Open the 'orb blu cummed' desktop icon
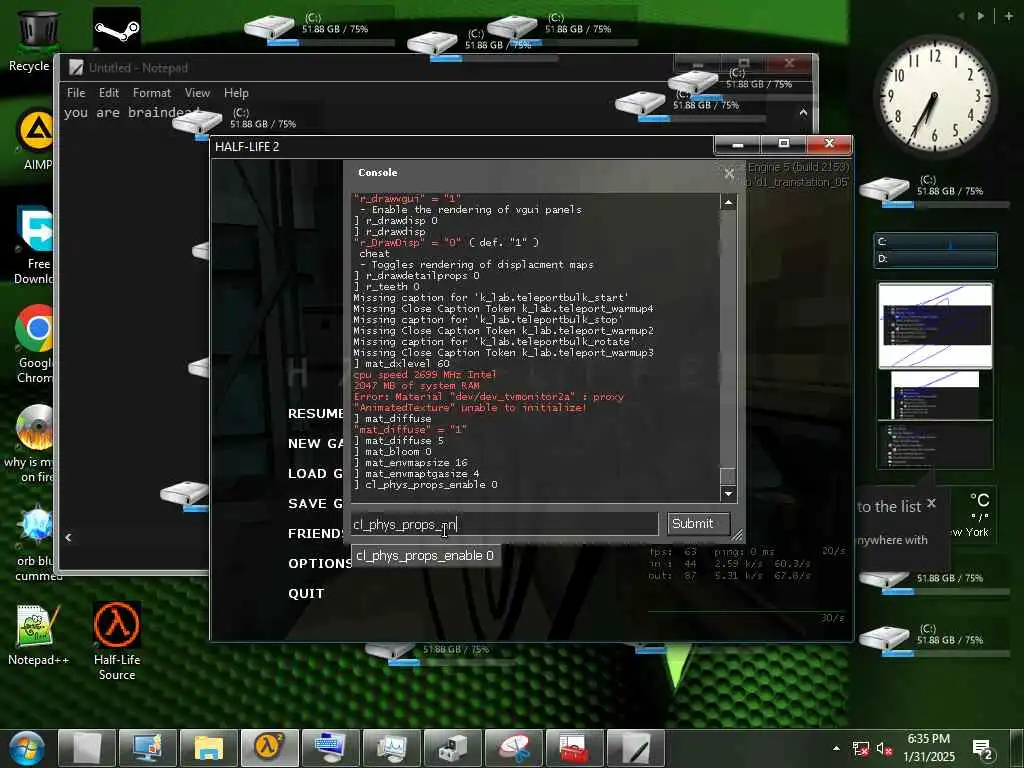This screenshot has height=768, width=1024. click(38, 543)
